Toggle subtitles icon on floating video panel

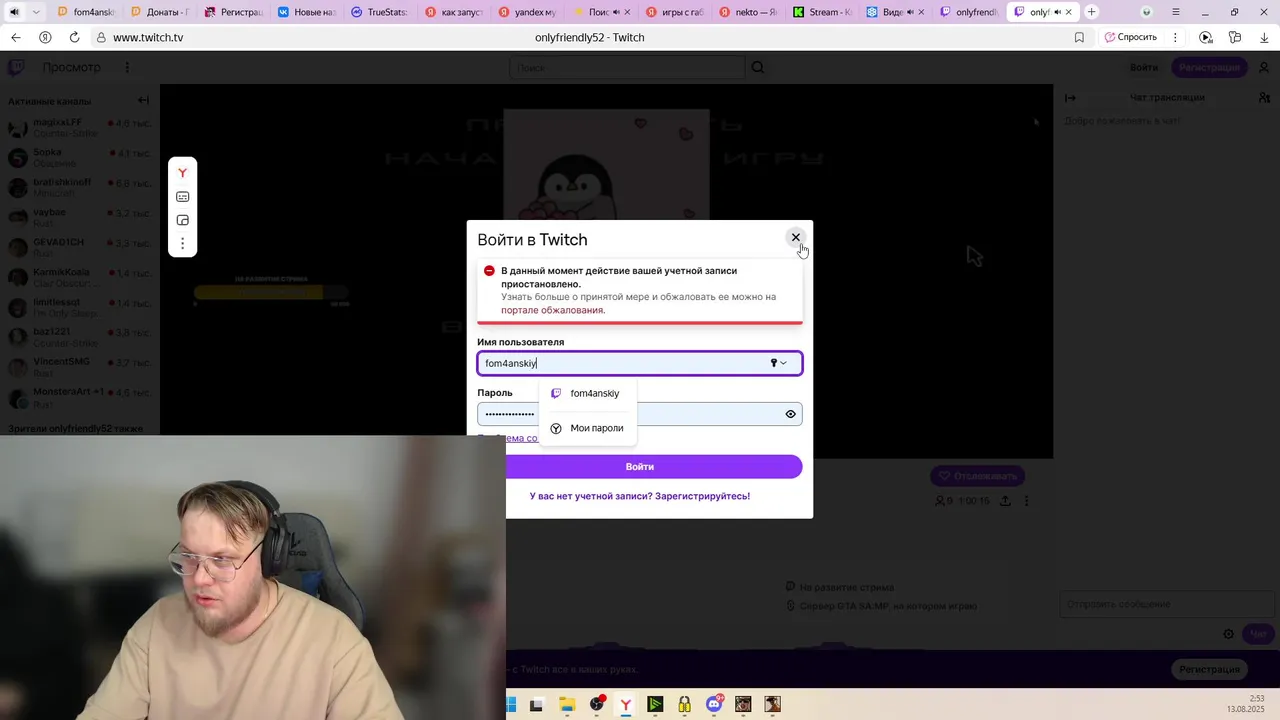point(182,197)
